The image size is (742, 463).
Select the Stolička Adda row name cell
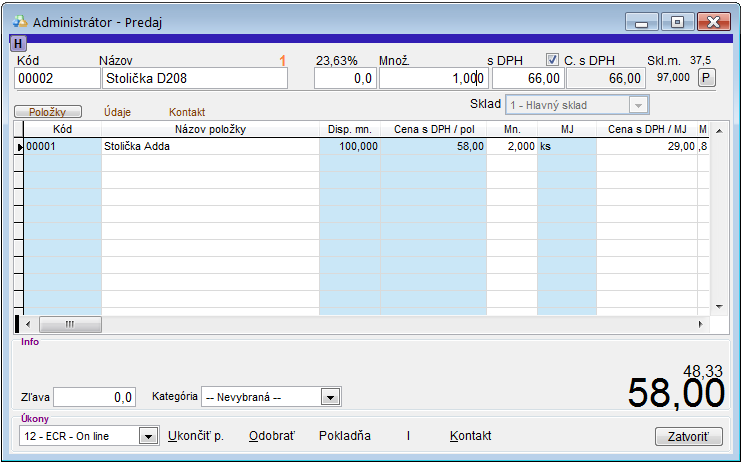coord(210,146)
